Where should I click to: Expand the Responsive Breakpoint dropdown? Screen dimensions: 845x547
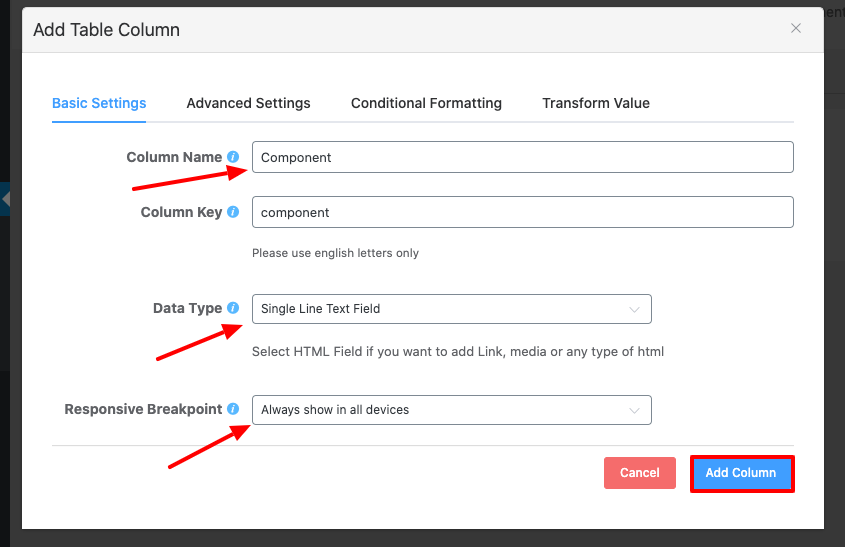tap(451, 410)
